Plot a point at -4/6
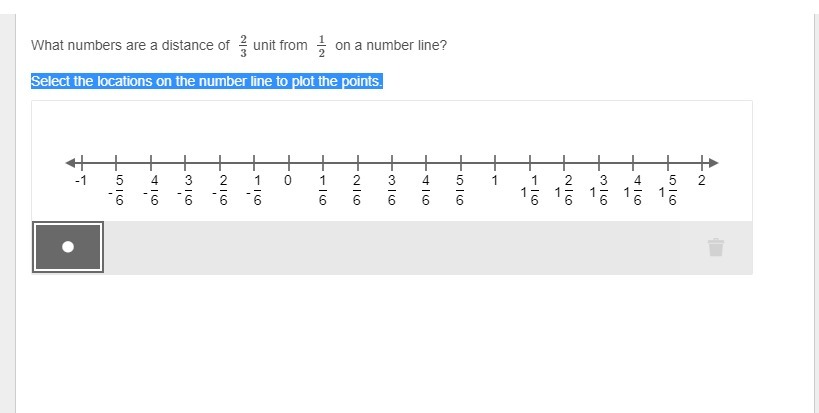Viewport: 819px width, 413px height. point(151,163)
